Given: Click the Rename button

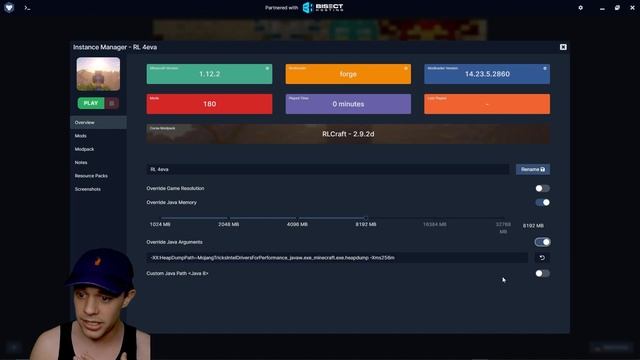Looking at the screenshot, I should [x=533, y=169].
